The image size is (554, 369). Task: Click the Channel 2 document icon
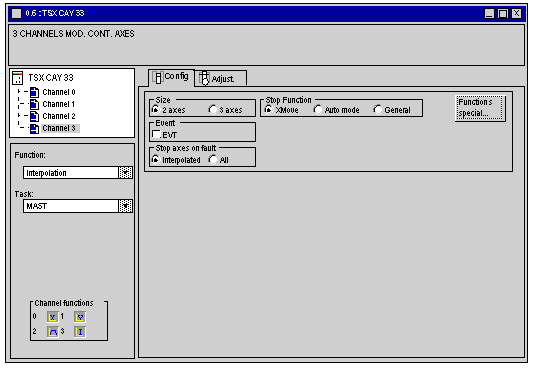(34, 116)
